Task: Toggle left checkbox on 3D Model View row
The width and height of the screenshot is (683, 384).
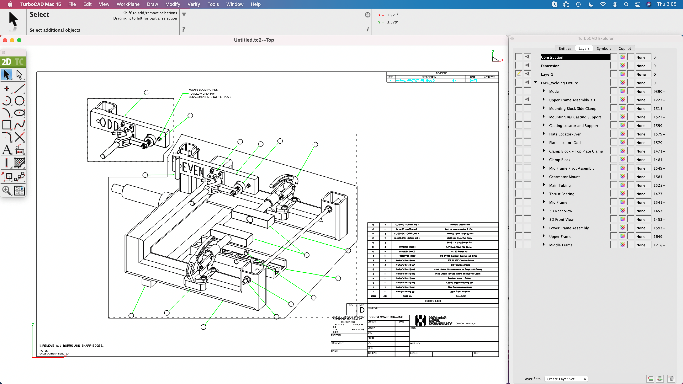Action: [518, 219]
